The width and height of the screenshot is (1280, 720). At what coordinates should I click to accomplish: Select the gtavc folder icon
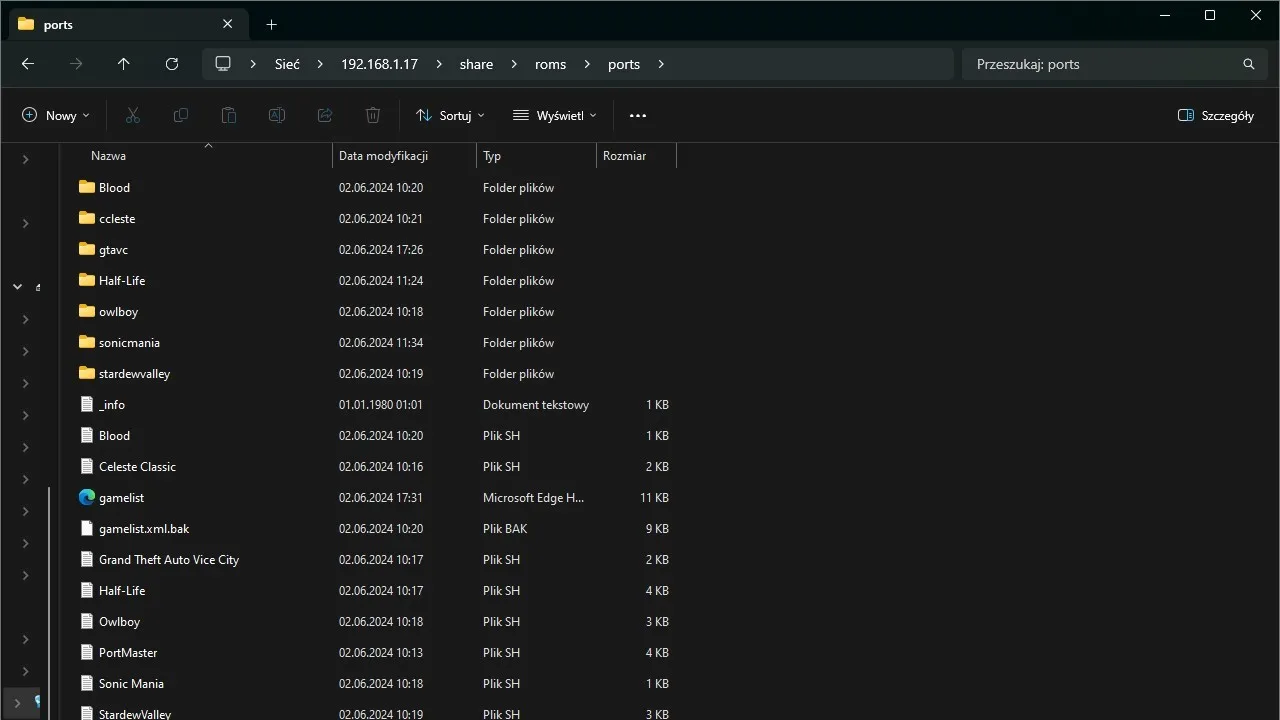click(87, 250)
